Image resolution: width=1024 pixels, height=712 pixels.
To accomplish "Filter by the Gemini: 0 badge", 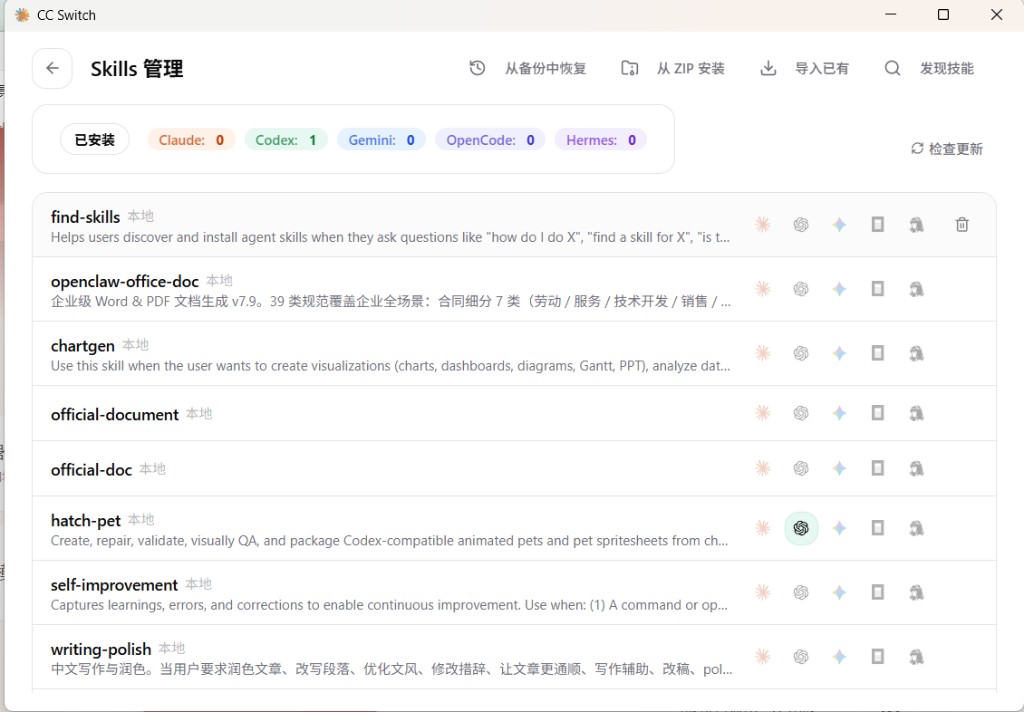I will (381, 140).
